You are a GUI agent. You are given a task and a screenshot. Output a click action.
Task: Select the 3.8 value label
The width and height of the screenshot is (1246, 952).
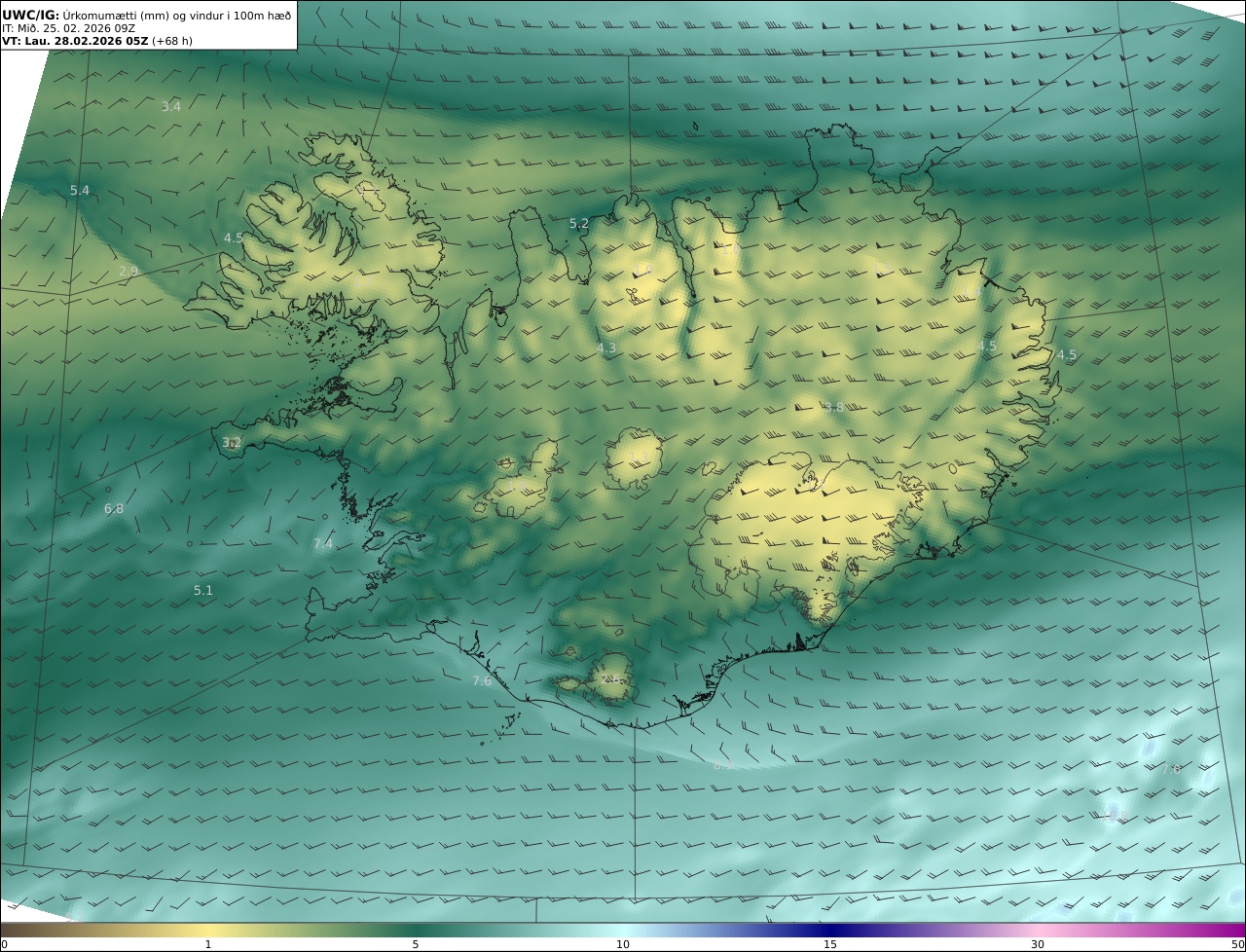point(834,407)
